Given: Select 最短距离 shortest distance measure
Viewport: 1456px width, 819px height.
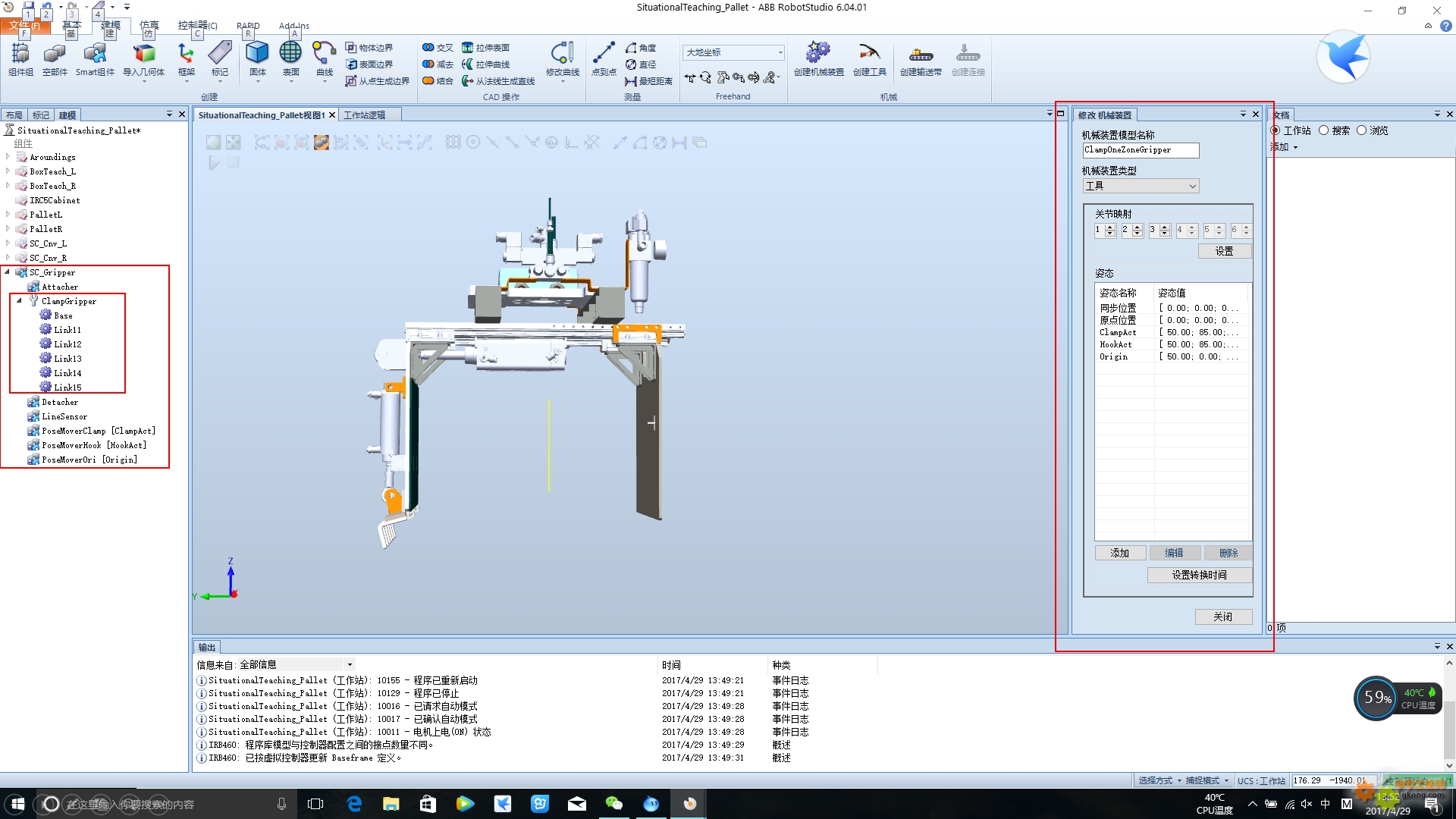Looking at the screenshot, I should click(x=649, y=81).
